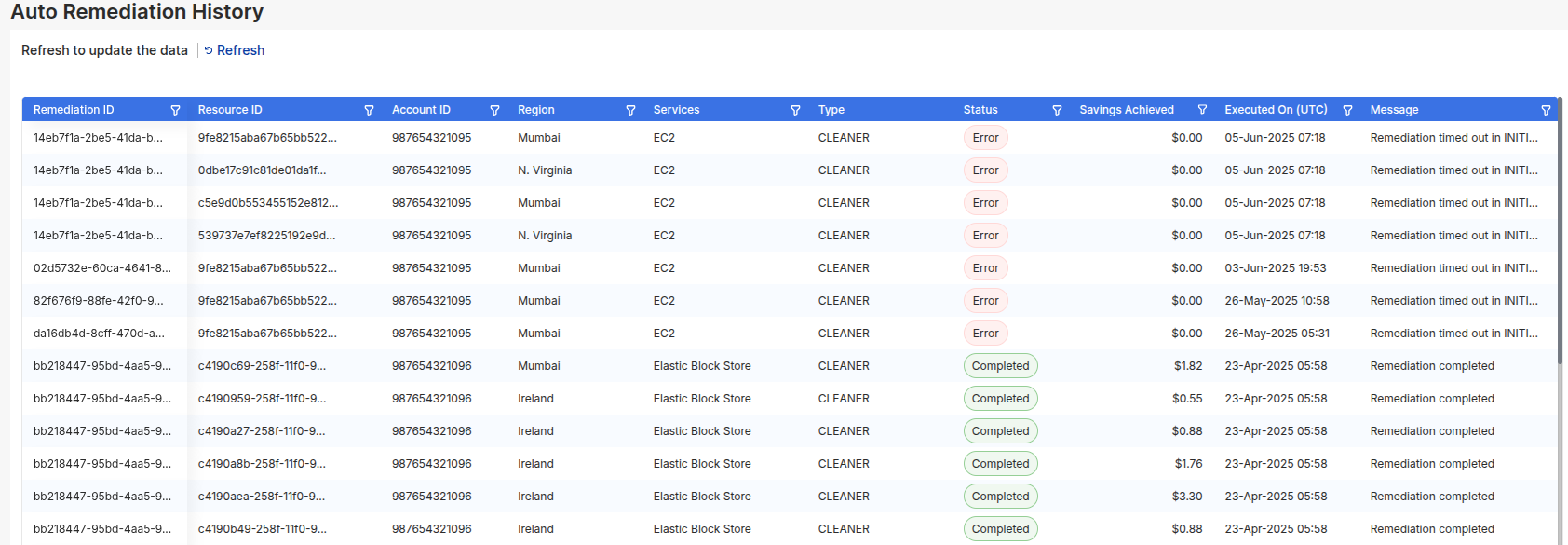
Task: Sort by Region column header
Action: pyautogui.click(x=536, y=110)
